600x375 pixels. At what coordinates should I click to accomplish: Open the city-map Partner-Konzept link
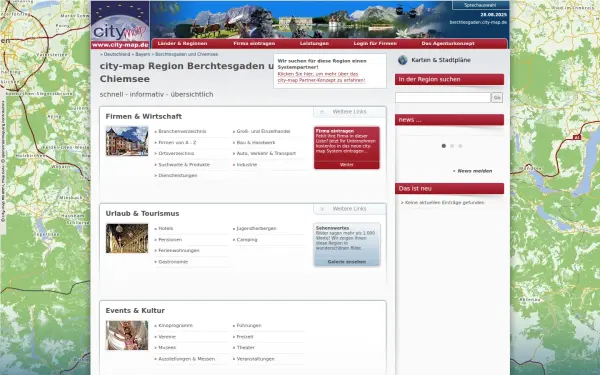coord(321,77)
